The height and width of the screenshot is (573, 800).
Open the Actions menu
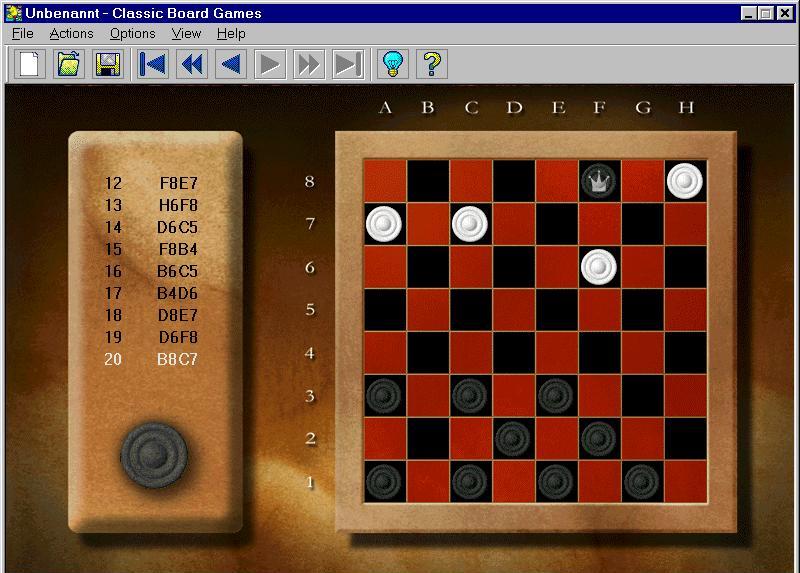coord(71,33)
